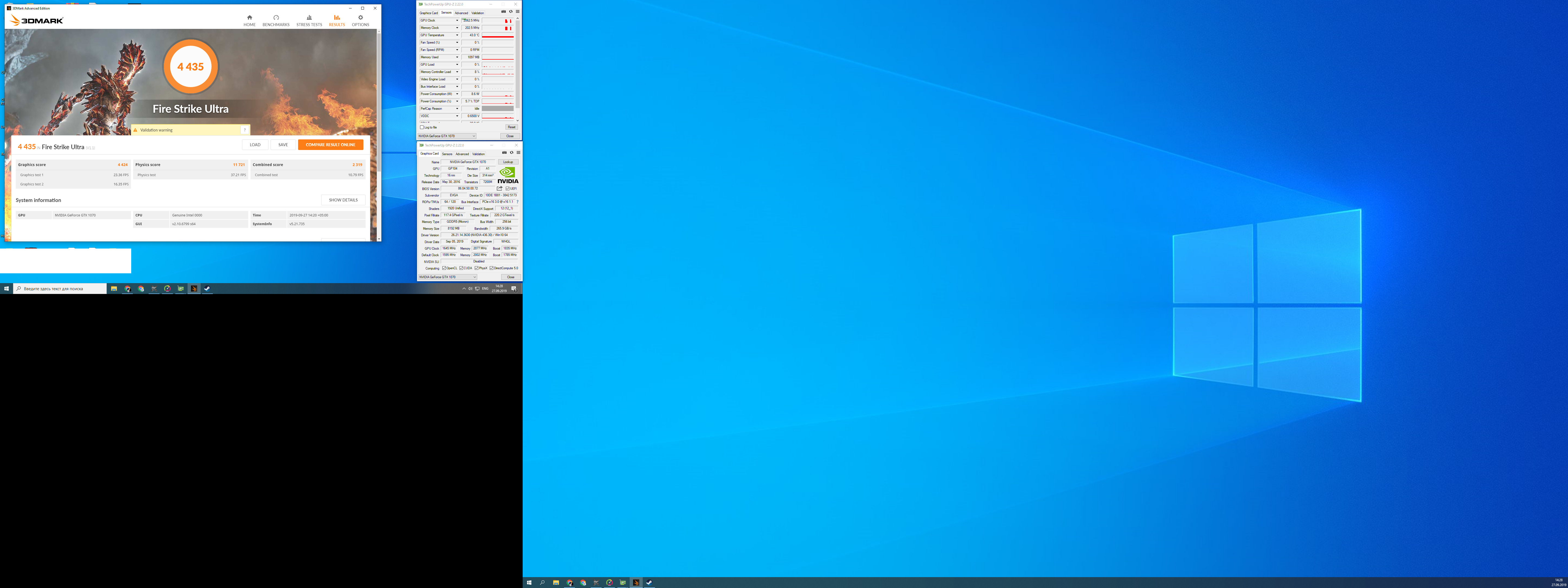Refresh sensors in GPU-Z Sensors window
Image resolution: width=1568 pixels, height=588 pixels.
coord(511,11)
